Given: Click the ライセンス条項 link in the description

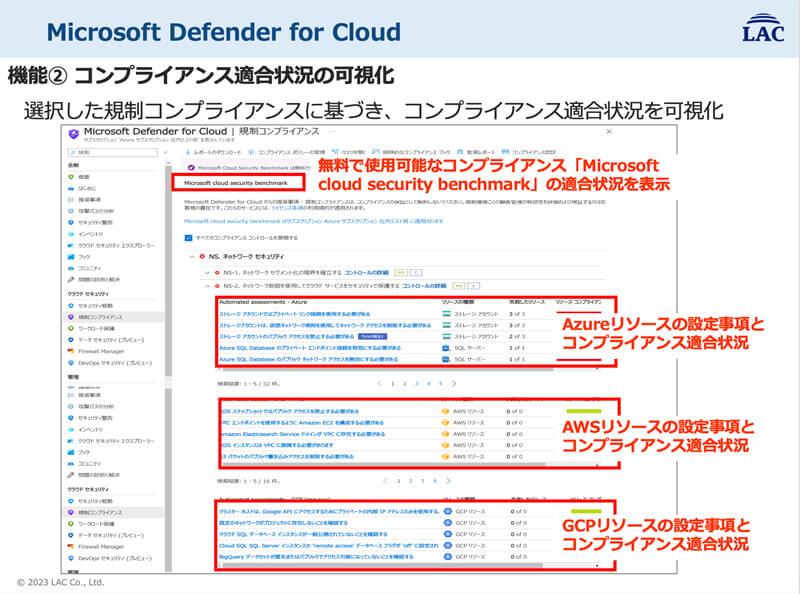Looking at the screenshot, I should pos(289,208).
